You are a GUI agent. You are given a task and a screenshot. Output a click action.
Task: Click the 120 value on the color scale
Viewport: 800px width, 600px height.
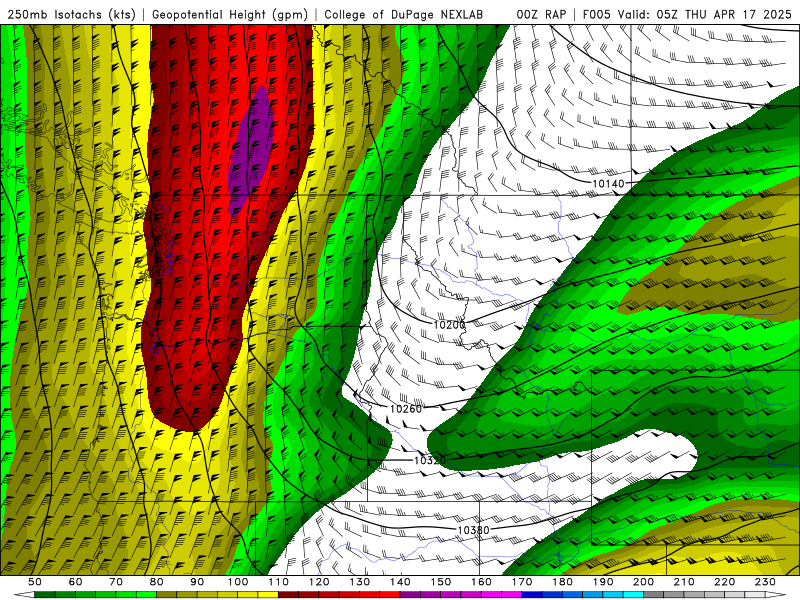point(319,582)
